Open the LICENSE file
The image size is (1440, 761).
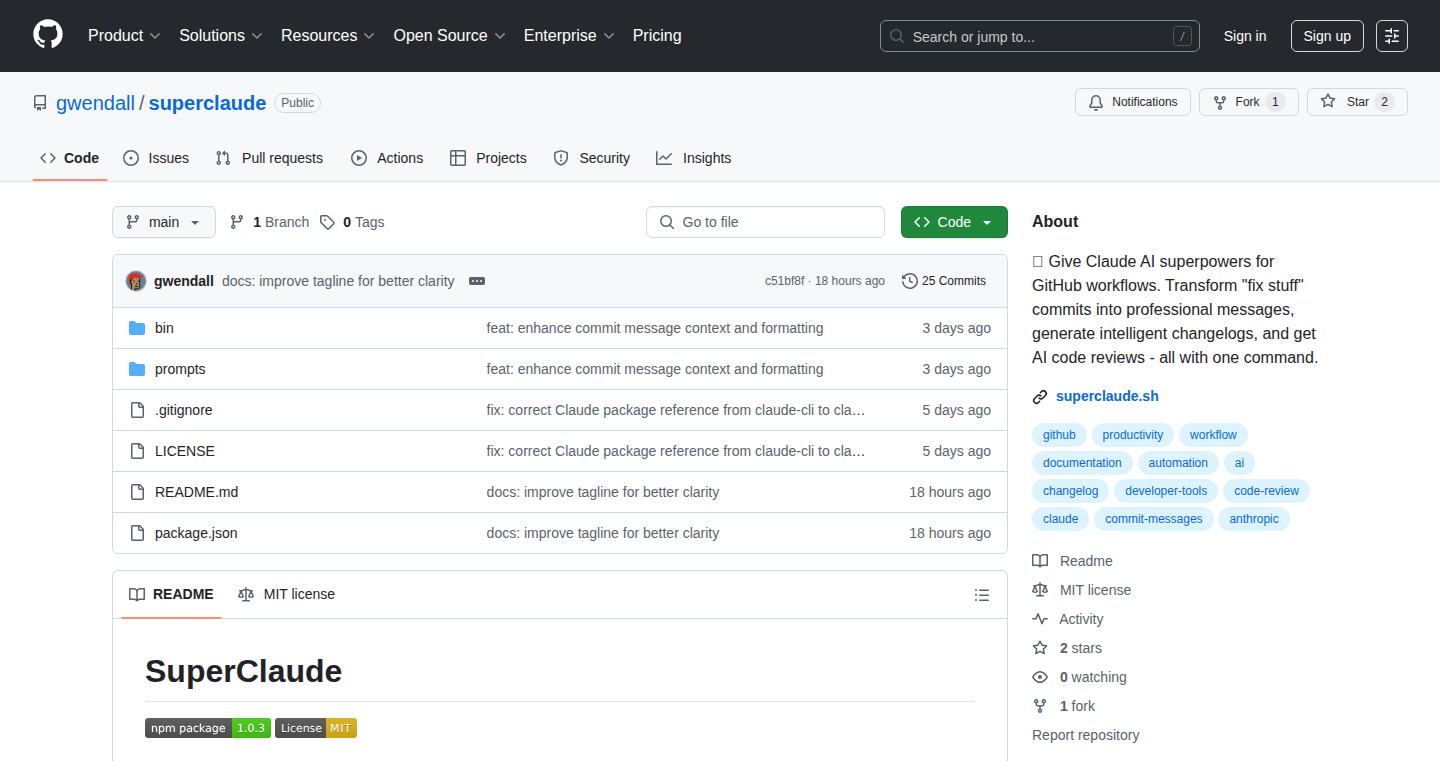click(x=185, y=451)
